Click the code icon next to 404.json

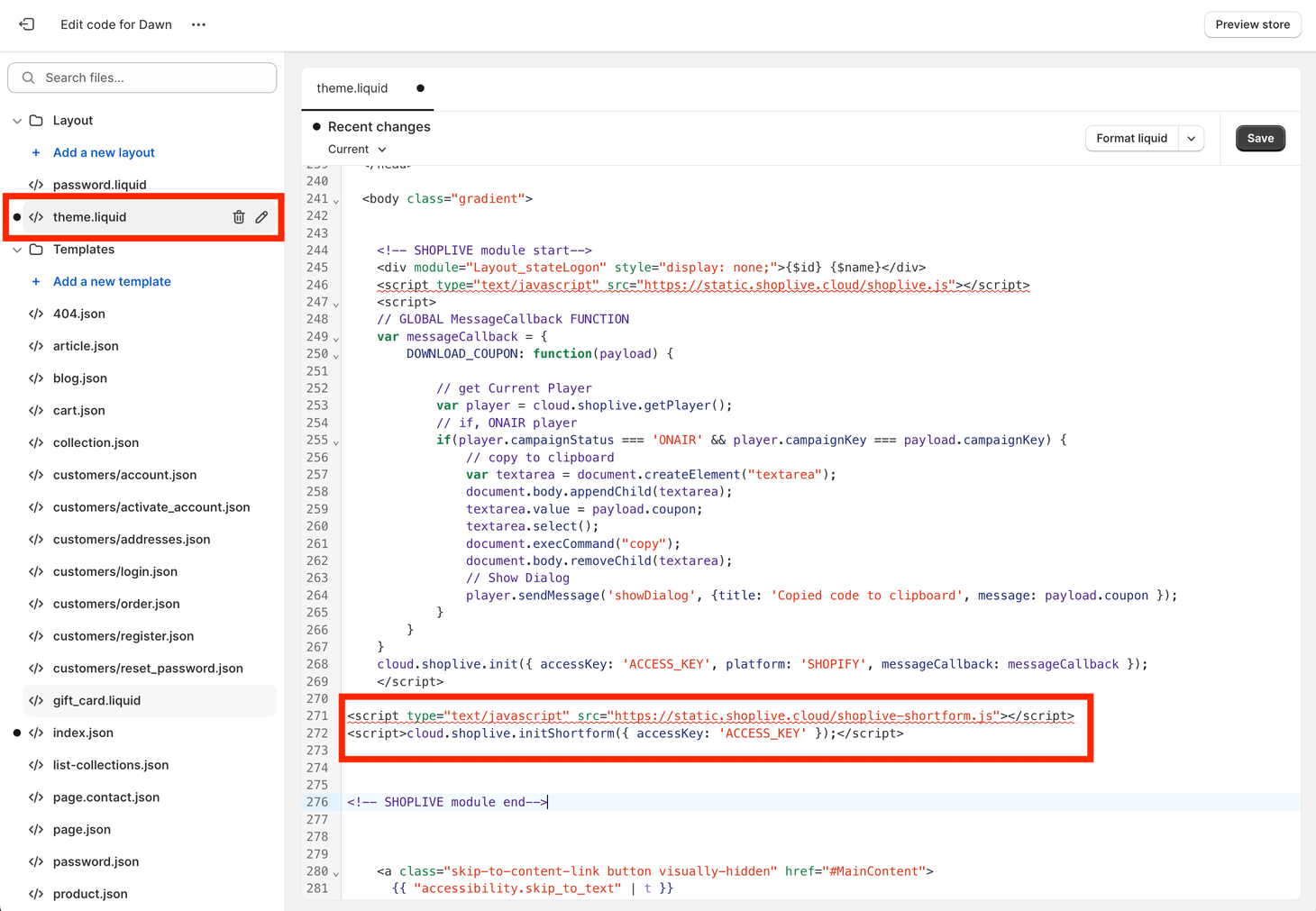click(x=36, y=314)
